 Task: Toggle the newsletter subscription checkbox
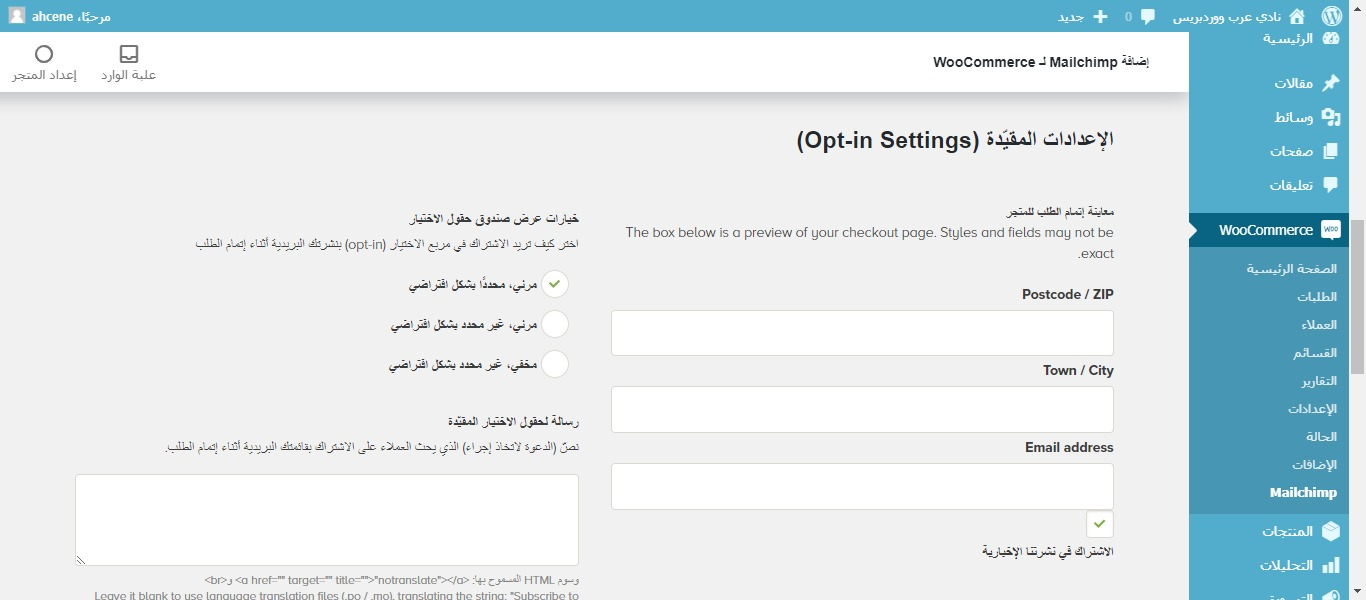point(1100,523)
